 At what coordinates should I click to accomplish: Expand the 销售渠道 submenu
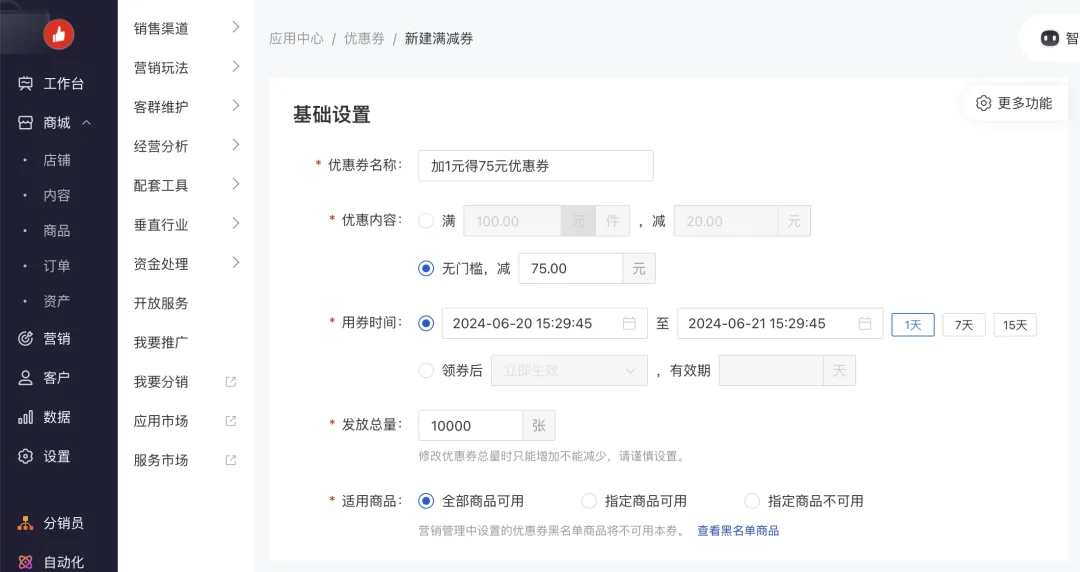tap(236, 27)
